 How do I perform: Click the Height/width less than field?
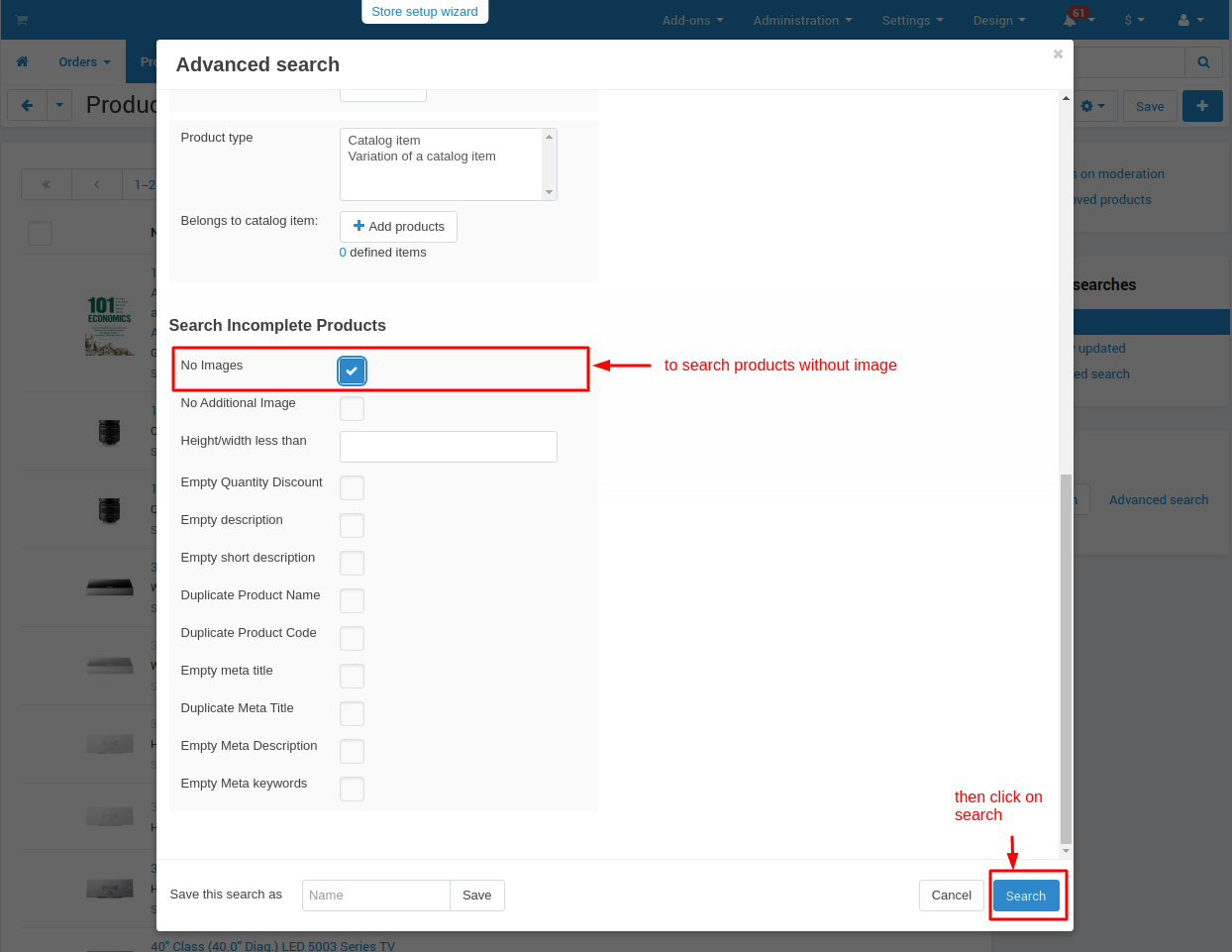(x=449, y=447)
